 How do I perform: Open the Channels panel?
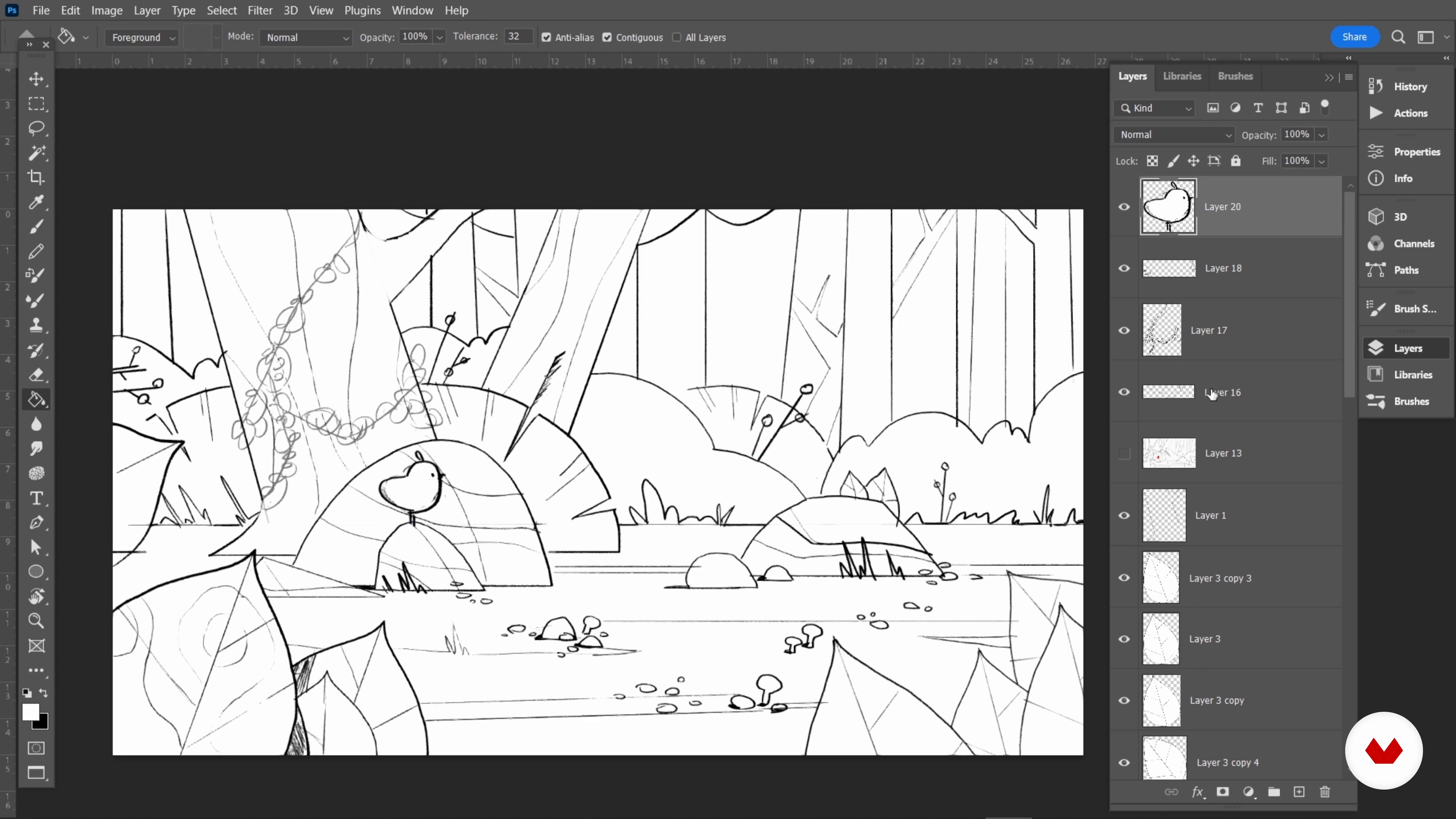[x=1406, y=243]
